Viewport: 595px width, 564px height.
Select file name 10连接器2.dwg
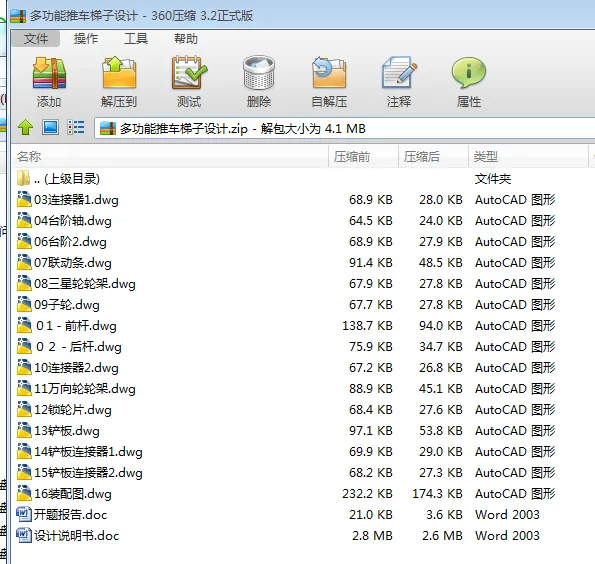point(76,368)
